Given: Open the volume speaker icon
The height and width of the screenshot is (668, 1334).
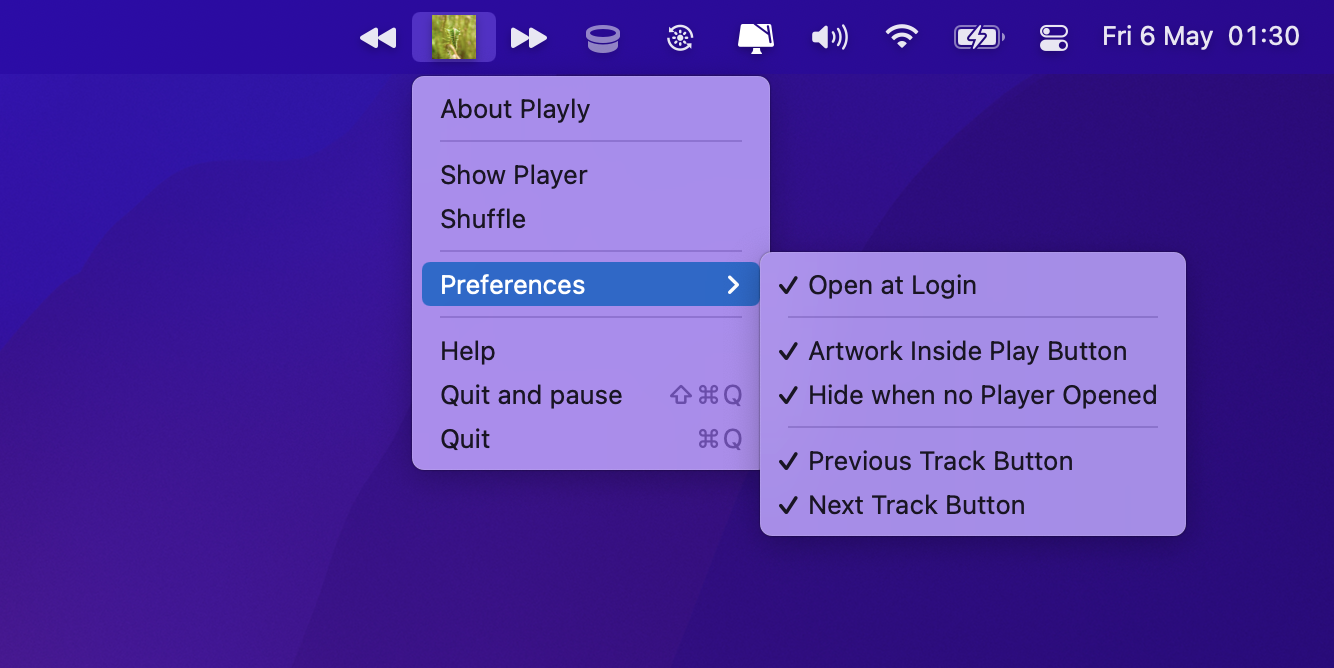Looking at the screenshot, I should click(x=829, y=38).
